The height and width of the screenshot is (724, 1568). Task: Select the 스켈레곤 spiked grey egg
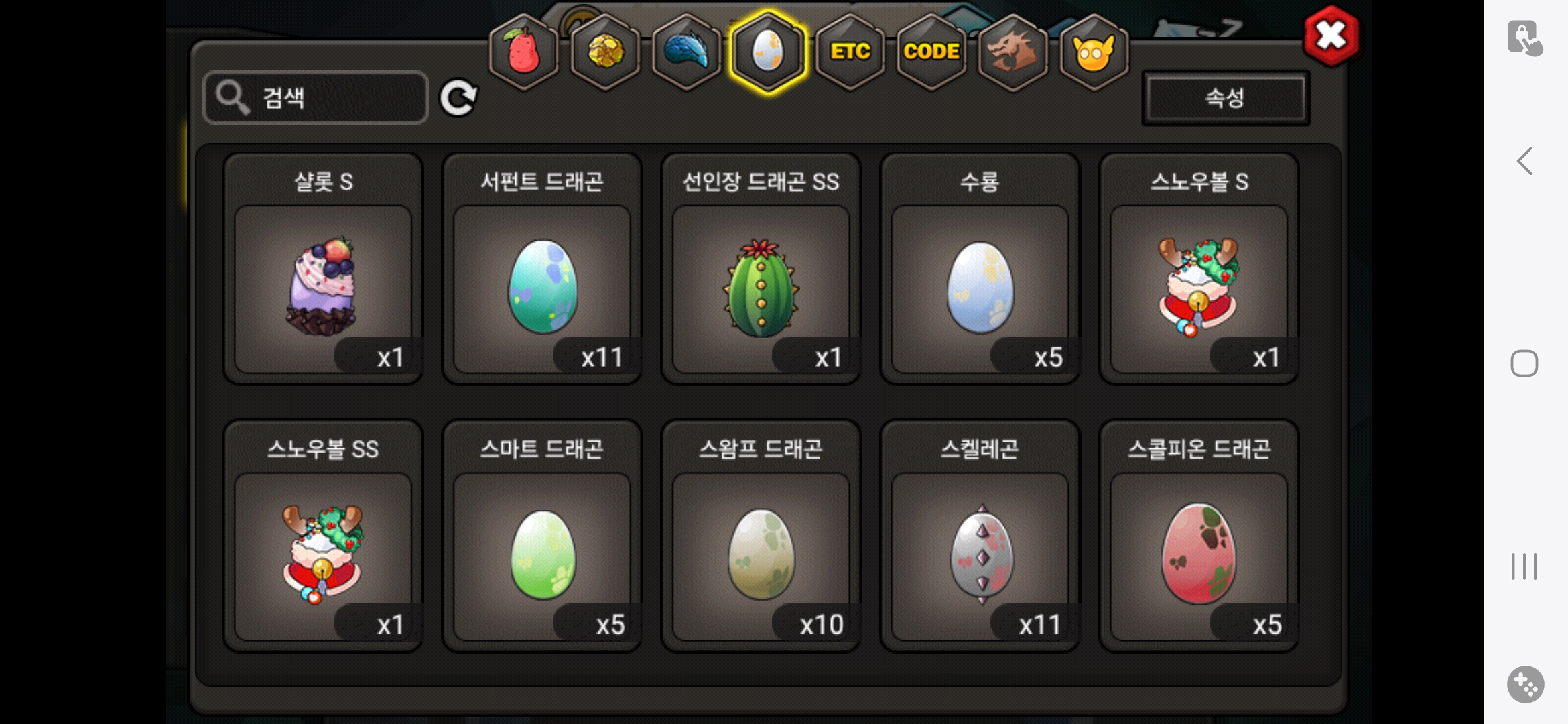pyautogui.click(x=980, y=536)
